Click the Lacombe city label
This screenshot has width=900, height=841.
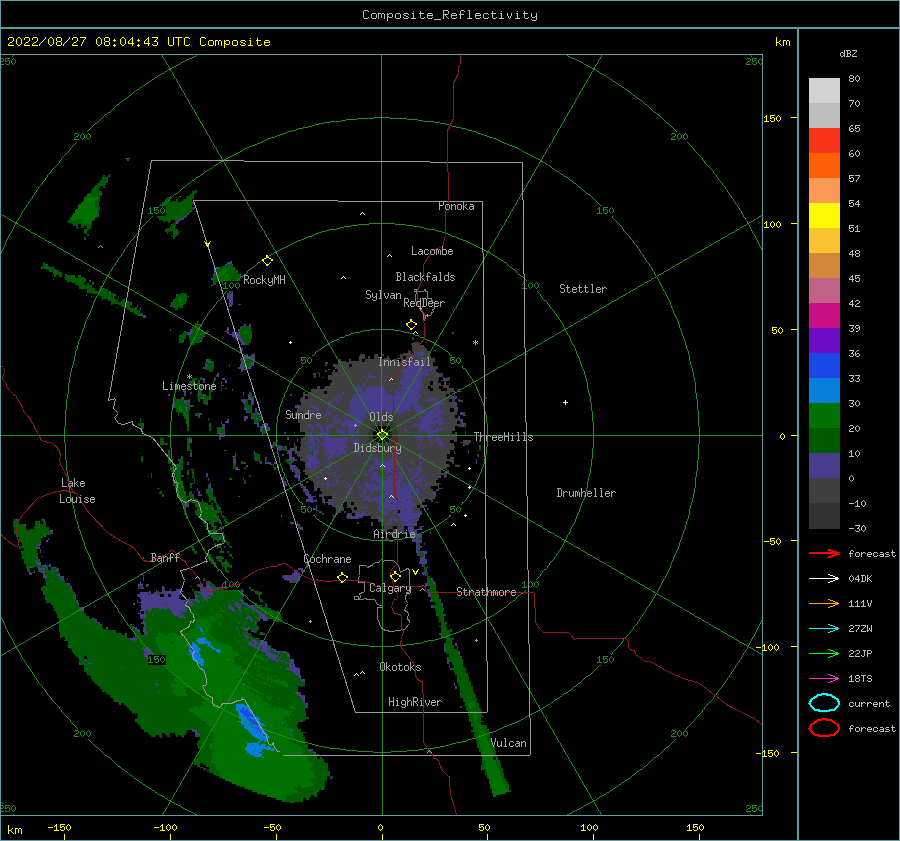(432, 251)
